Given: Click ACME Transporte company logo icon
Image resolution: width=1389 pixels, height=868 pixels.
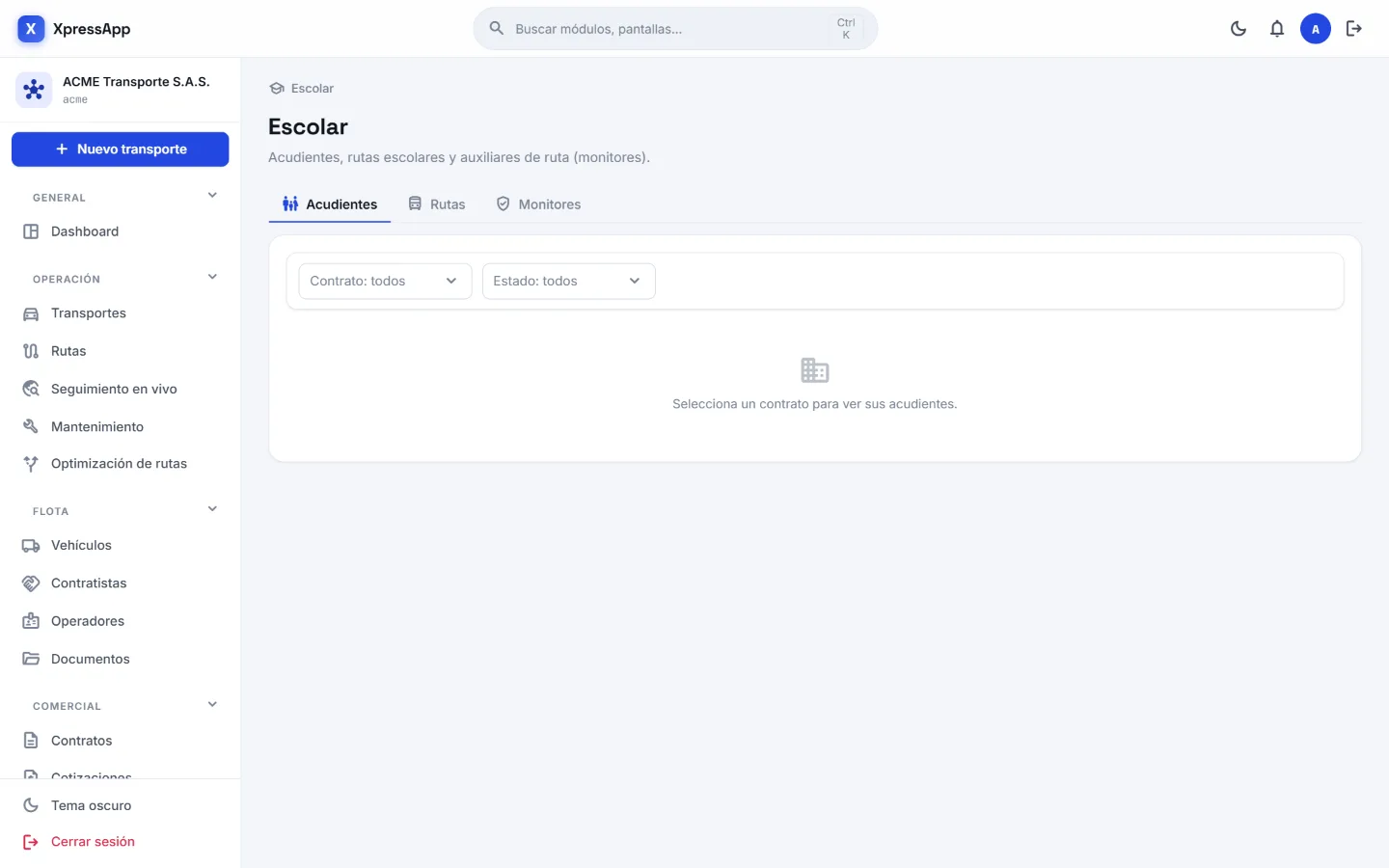Looking at the screenshot, I should coord(34,90).
